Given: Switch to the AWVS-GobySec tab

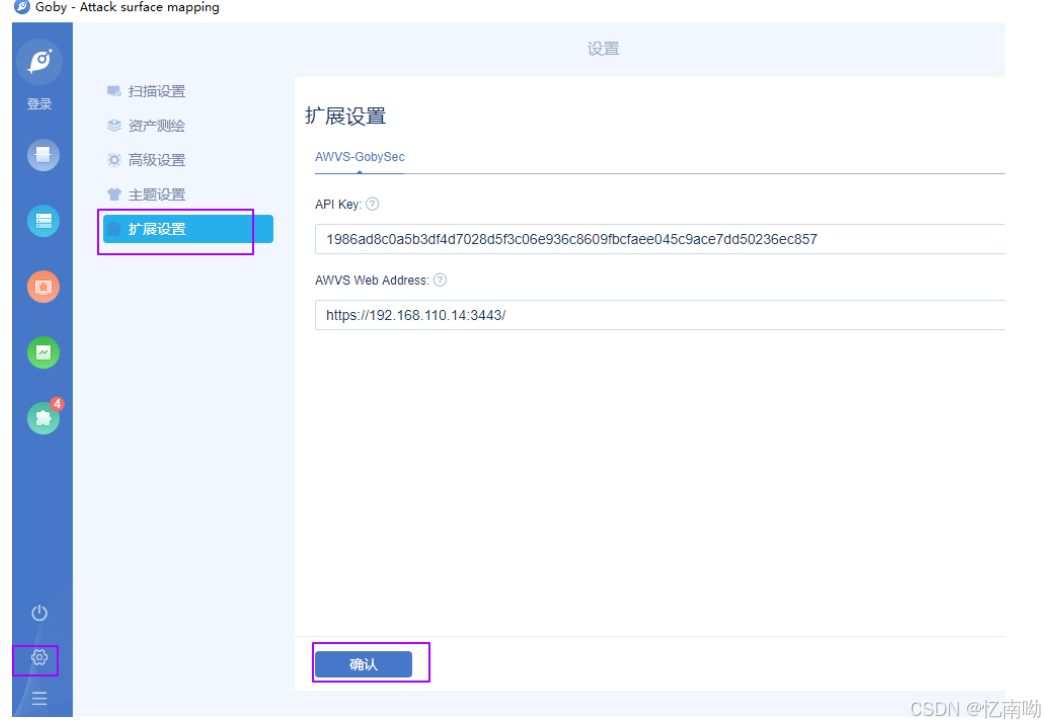Looking at the screenshot, I should click(x=359, y=157).
